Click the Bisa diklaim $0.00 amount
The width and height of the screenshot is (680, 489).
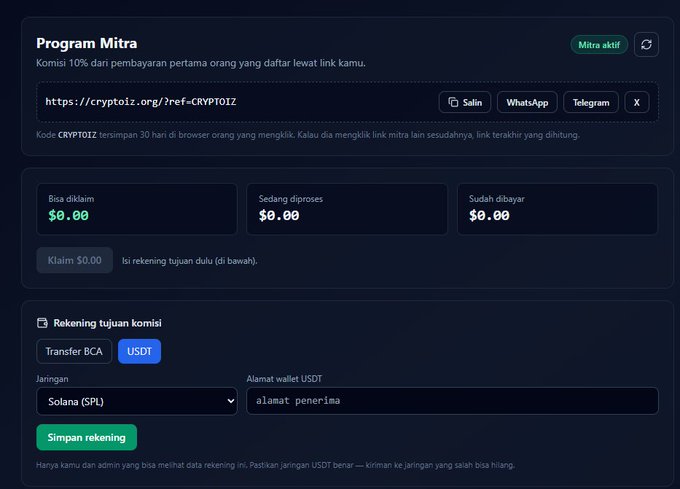(69, 215)
